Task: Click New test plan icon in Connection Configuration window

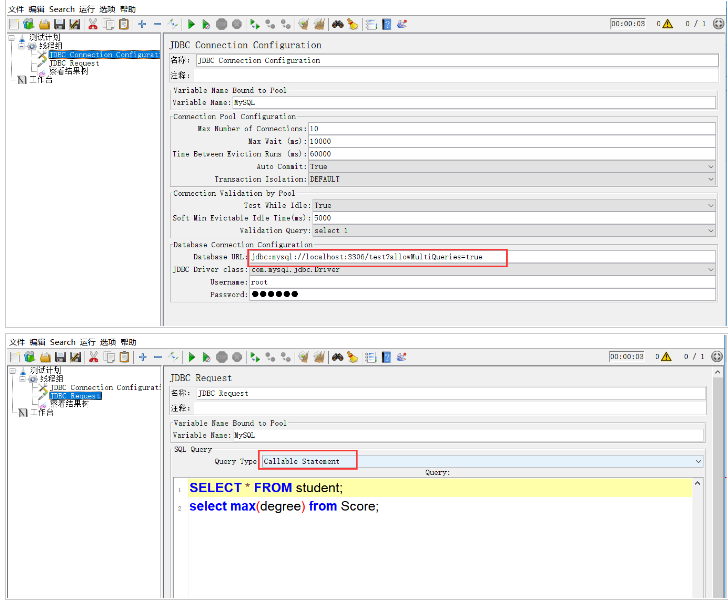Action: click(14, 24)
